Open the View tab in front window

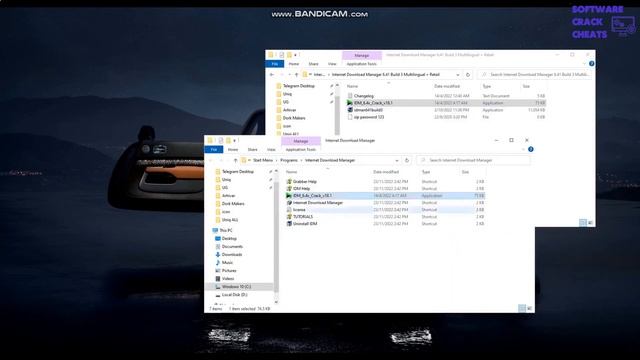click(x=271, y=149)
